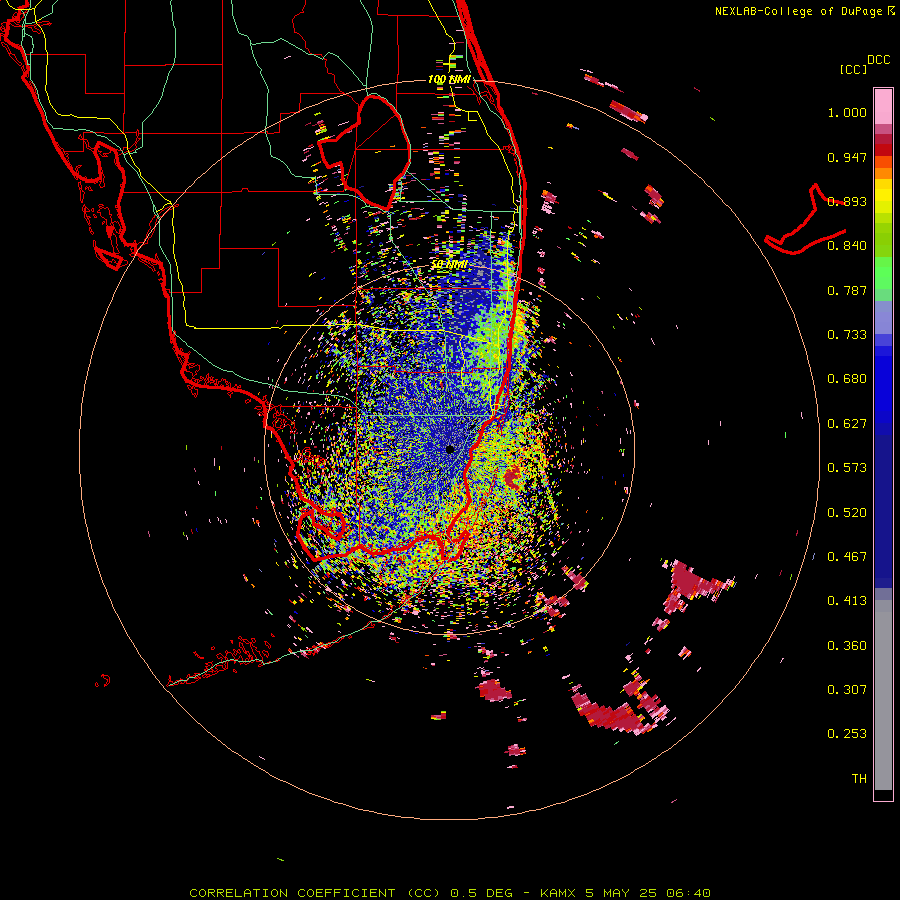Click the 100 NMI range ring label
900x900 pixels.
tap(449, 79)
